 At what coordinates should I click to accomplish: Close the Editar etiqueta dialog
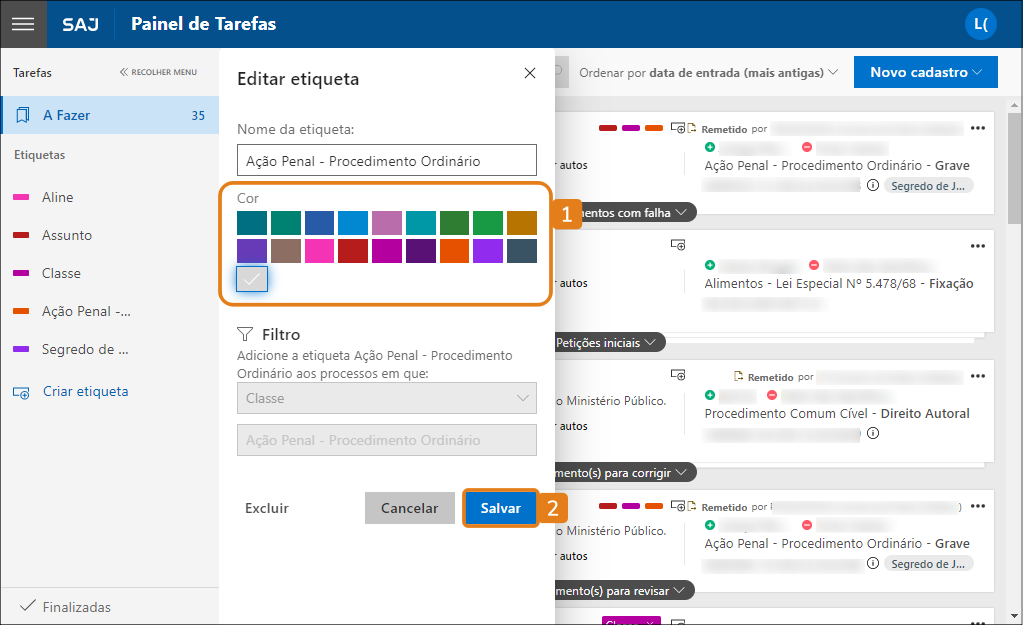530,73
